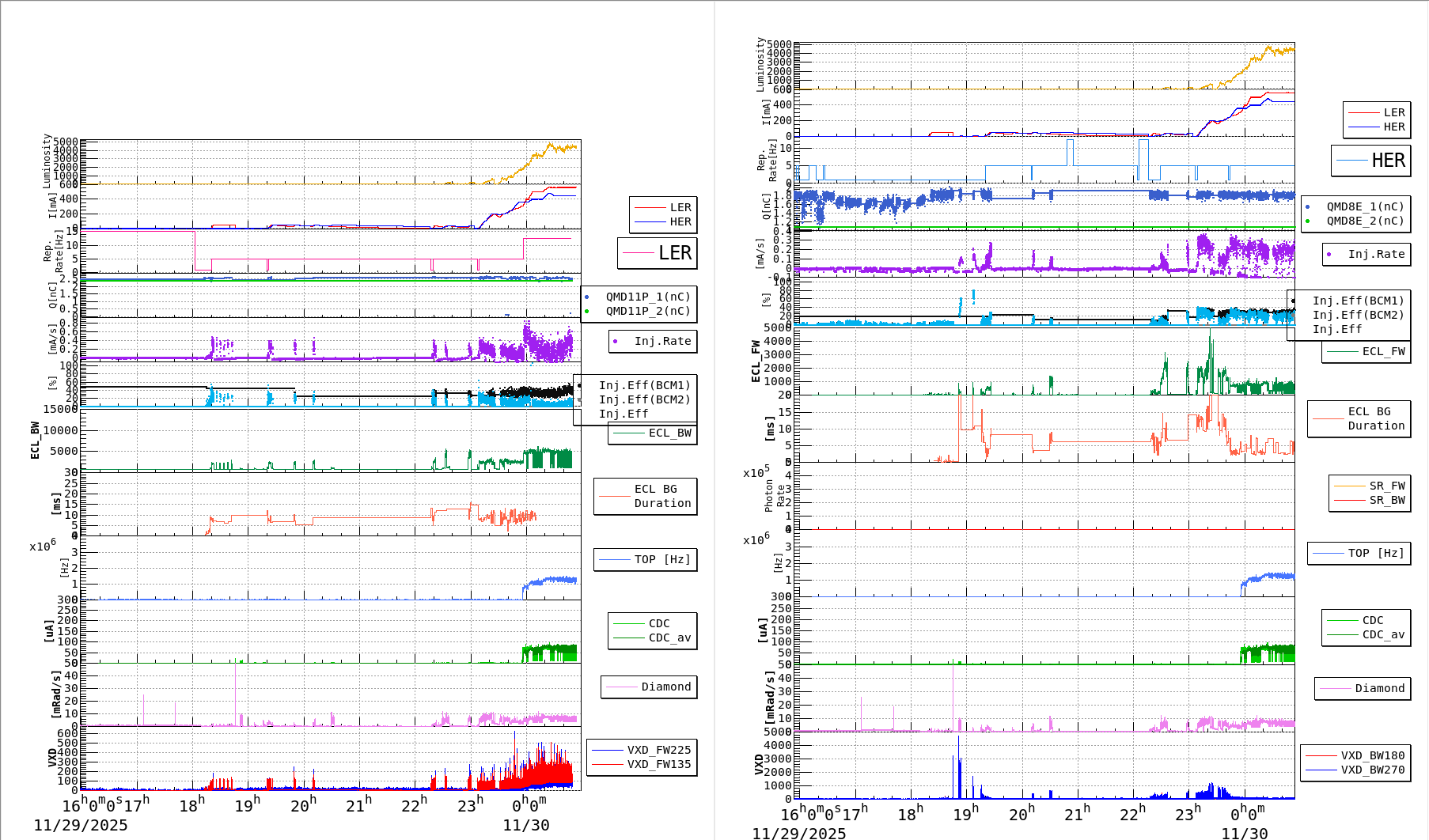
Task: Click the CDC_av legend entry in left panel
Action: pyautogui.click(x=669, y=638)
